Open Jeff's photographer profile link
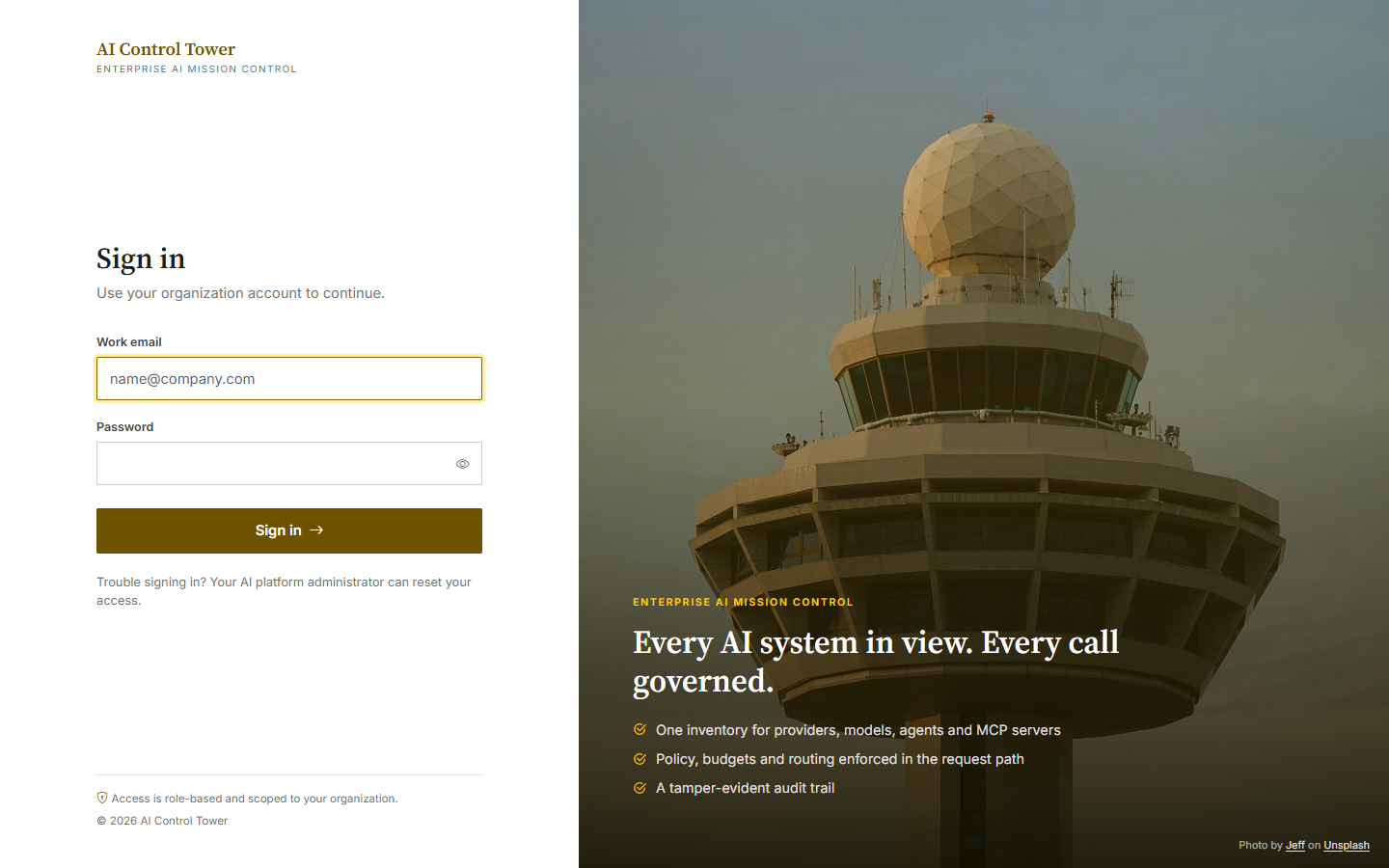 coord(1294,845)
